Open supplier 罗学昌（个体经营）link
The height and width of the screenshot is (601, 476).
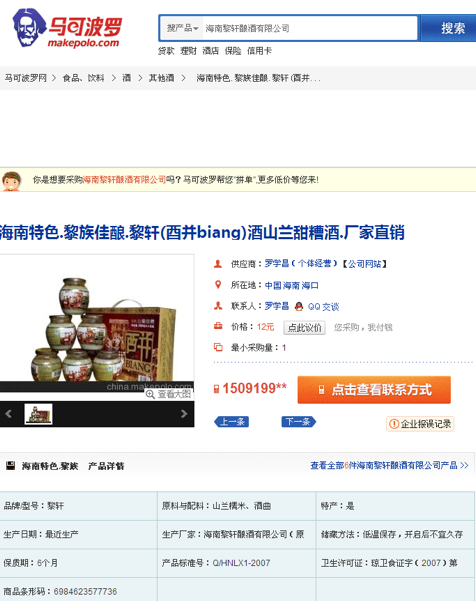(301, 264)
